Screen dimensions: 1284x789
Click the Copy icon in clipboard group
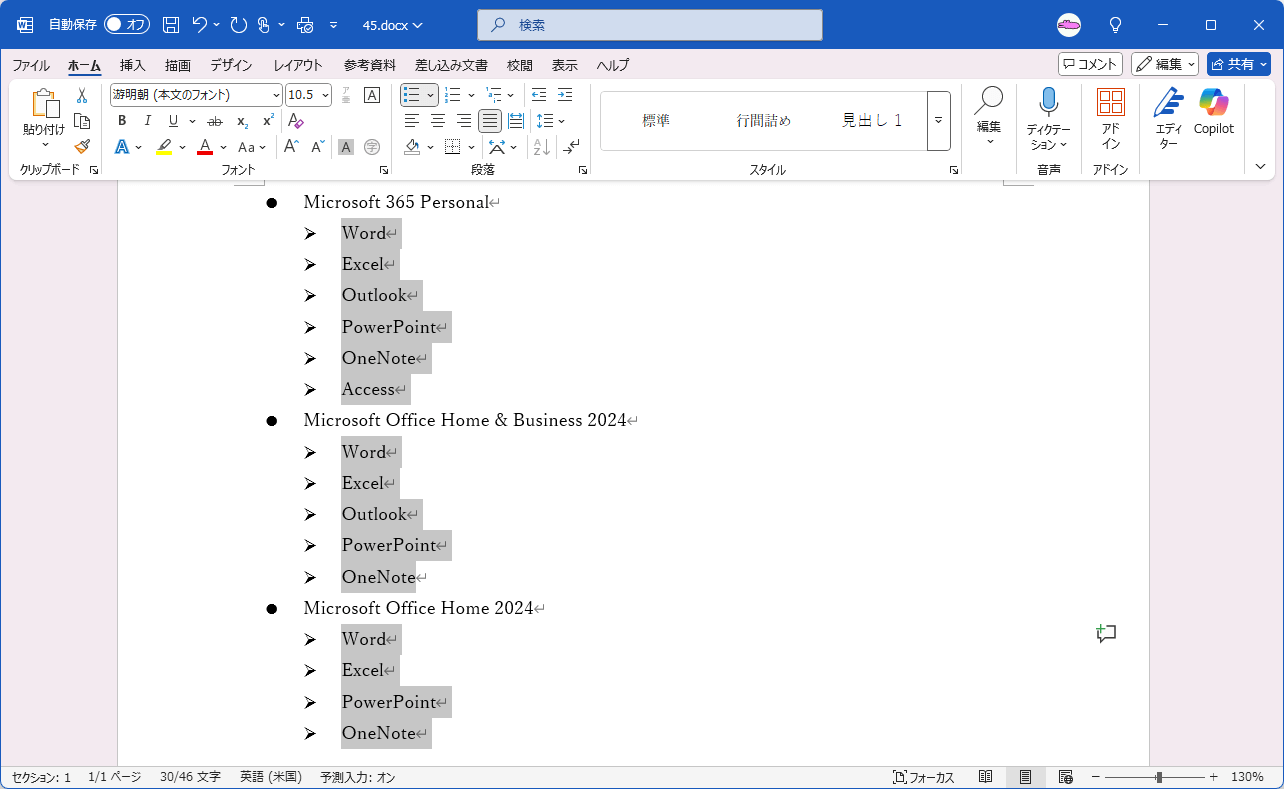click(82, 121)
